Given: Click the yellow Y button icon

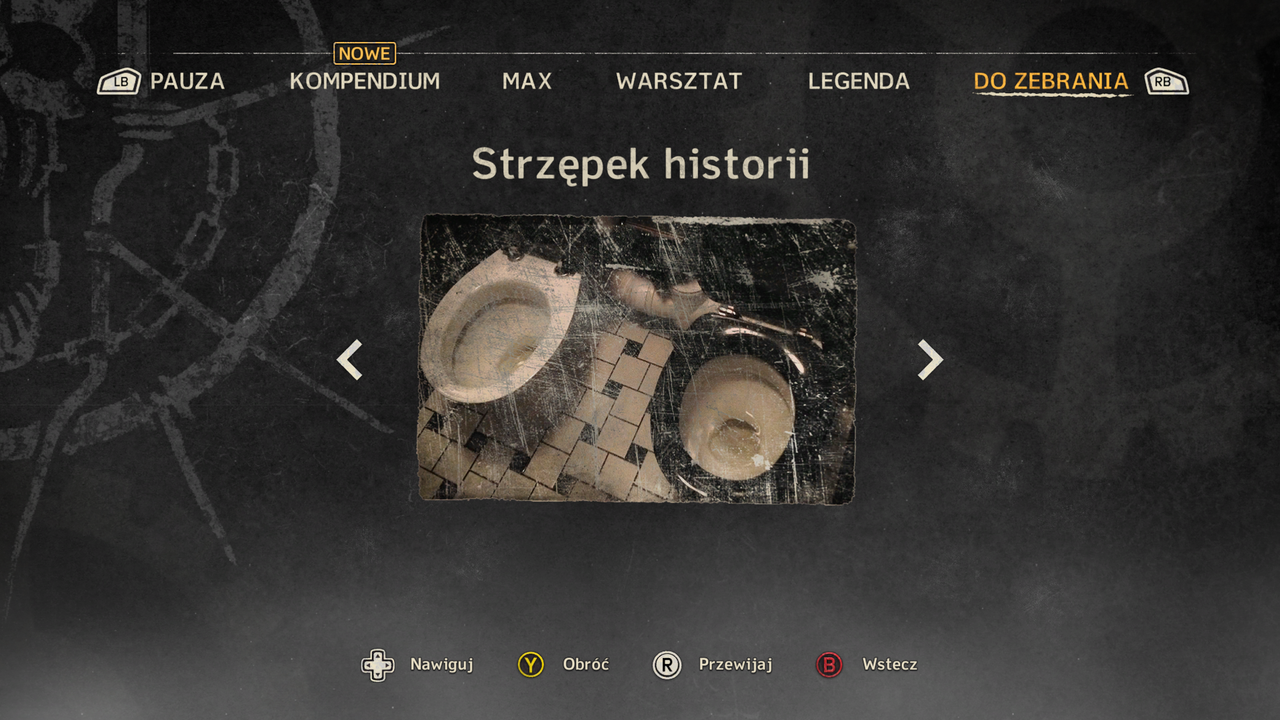Looking at the screenshot, I should (x=530, y=665).
